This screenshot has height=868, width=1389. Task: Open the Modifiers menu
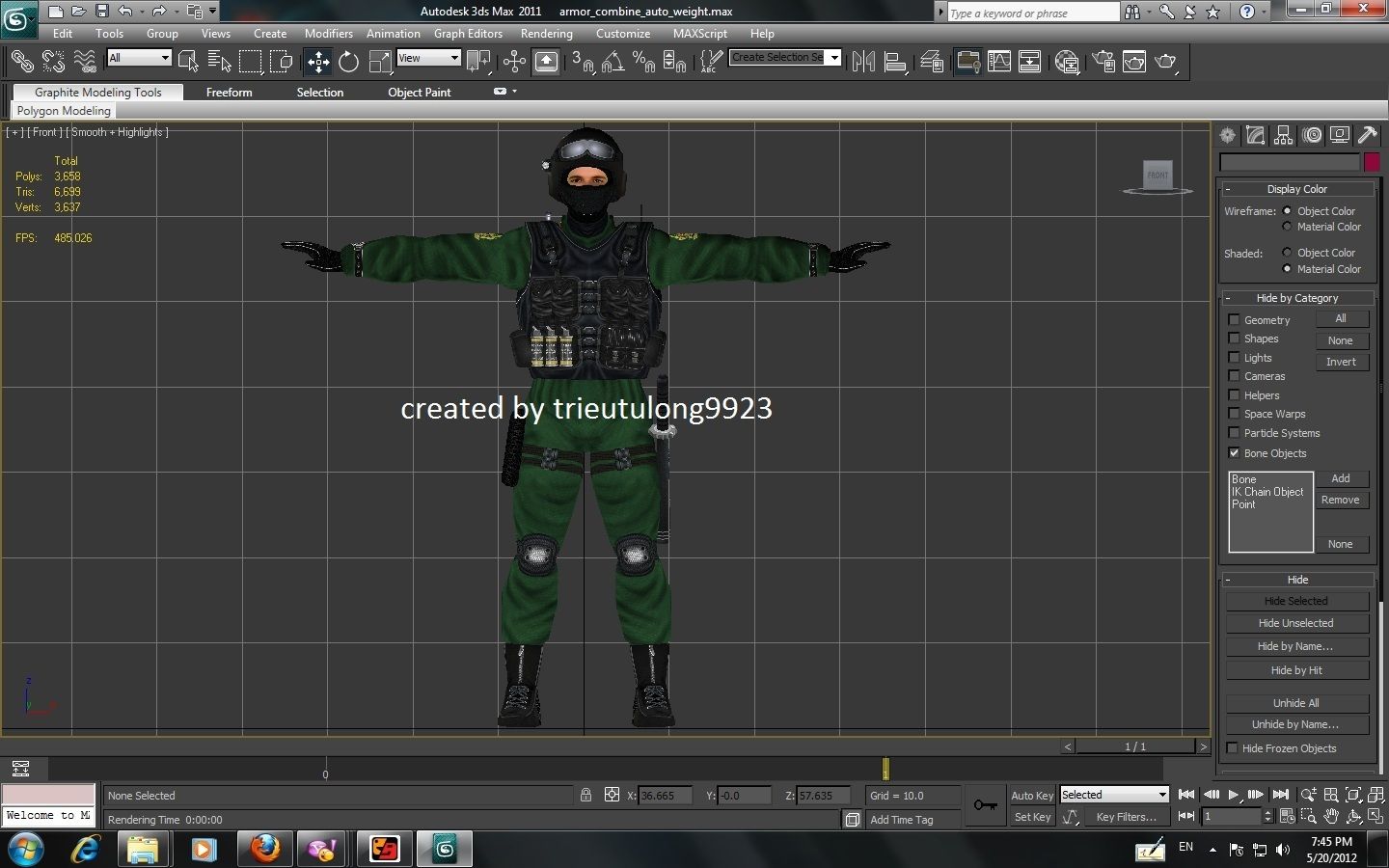(x=329, y=33)
